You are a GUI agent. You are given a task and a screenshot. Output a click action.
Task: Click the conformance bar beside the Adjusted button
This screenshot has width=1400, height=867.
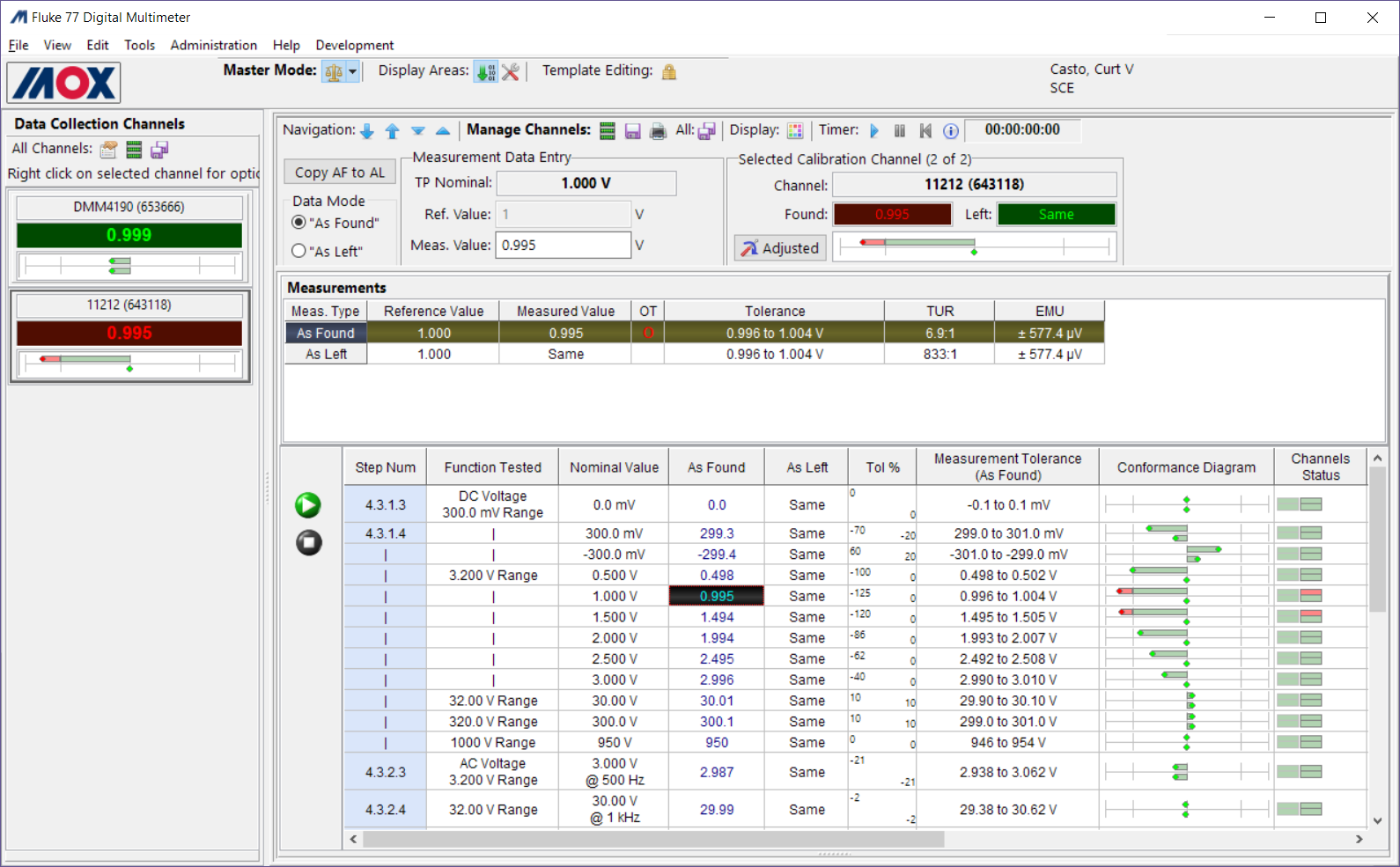coord(975,247)
